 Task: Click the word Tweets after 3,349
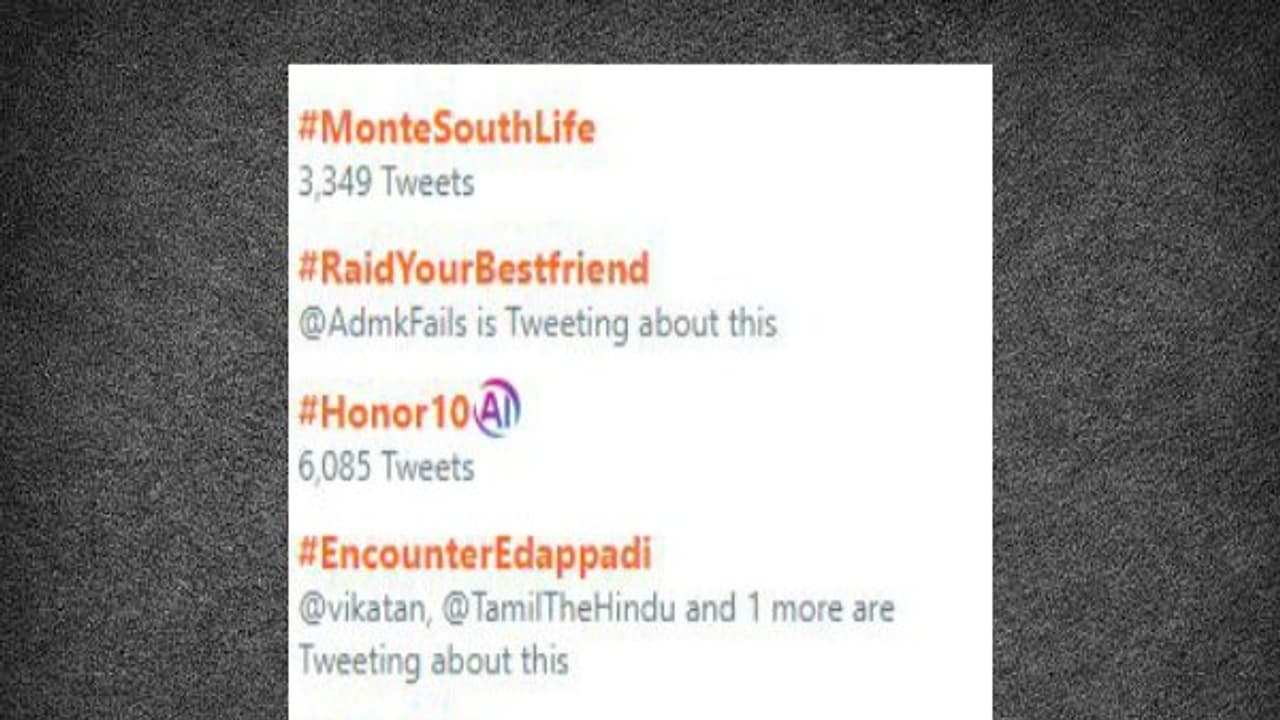coord(428,183)
